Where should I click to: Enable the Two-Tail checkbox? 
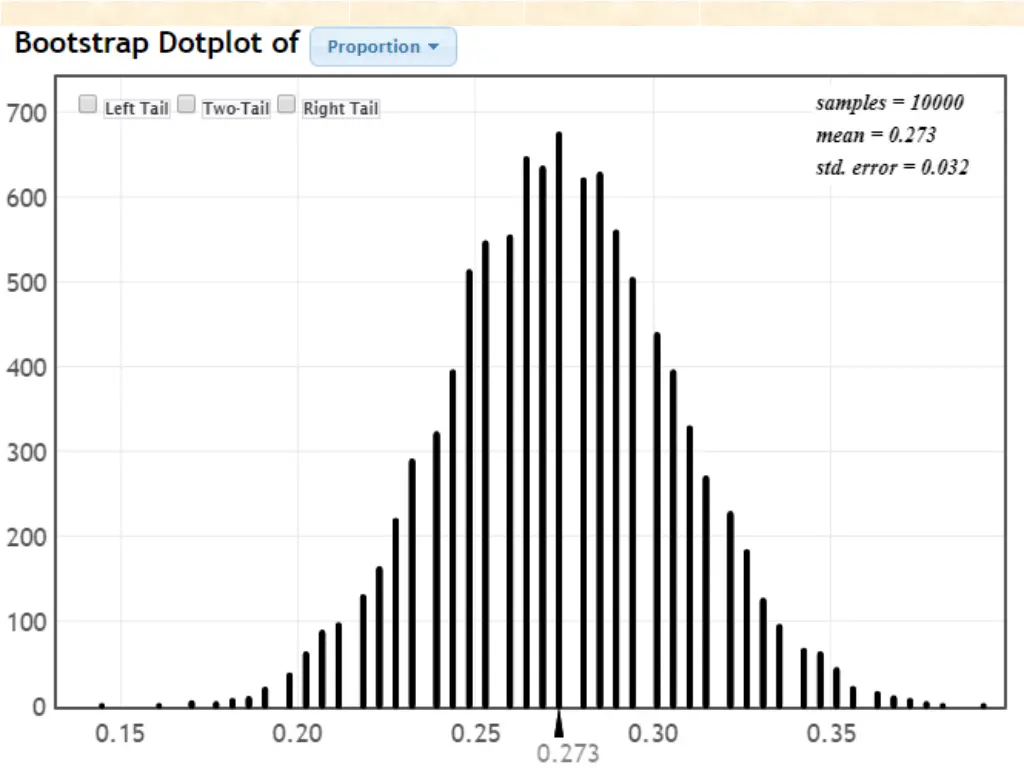(x=187, y=104)
